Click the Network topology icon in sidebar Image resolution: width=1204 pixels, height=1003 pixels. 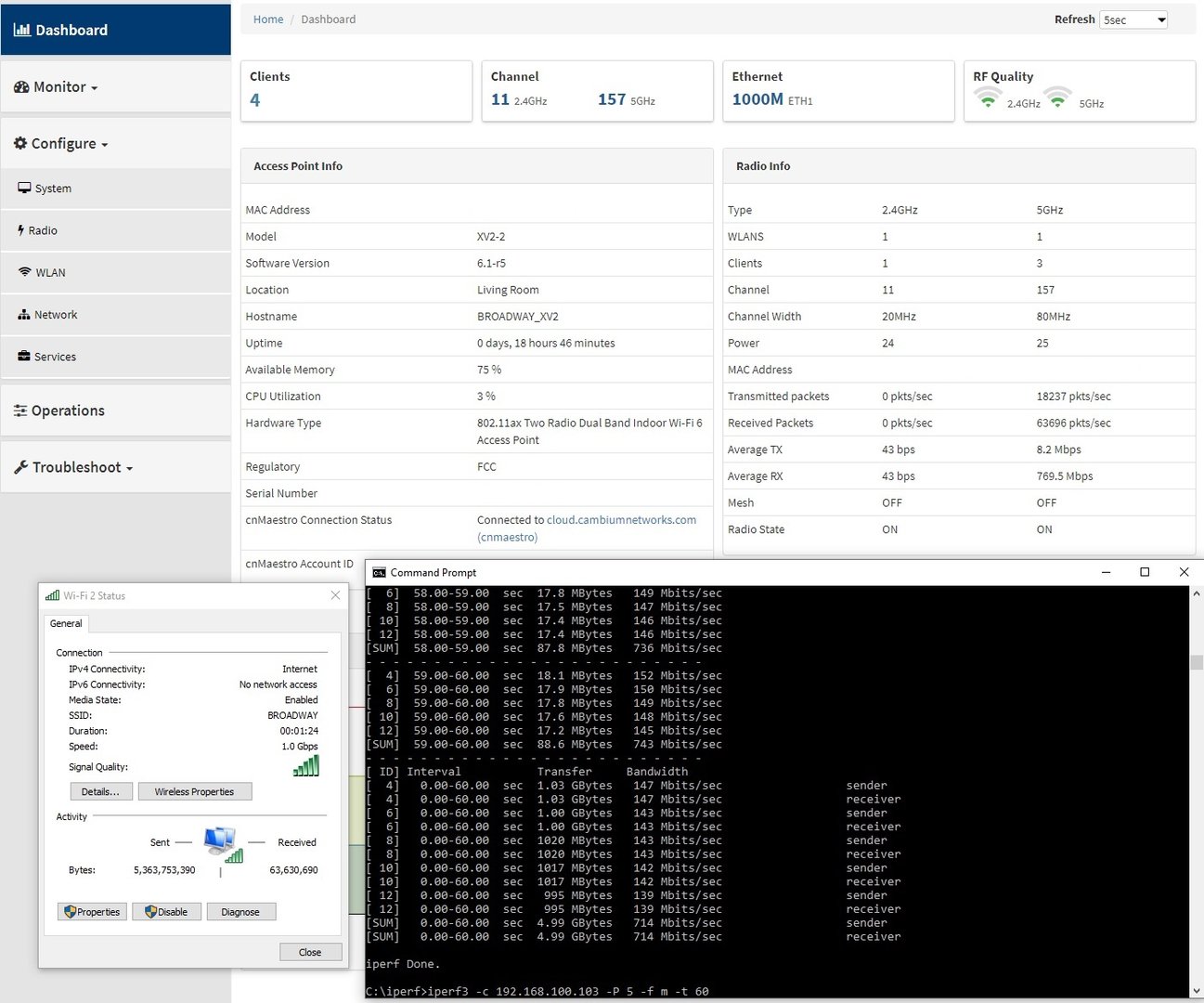pos(24,315)
